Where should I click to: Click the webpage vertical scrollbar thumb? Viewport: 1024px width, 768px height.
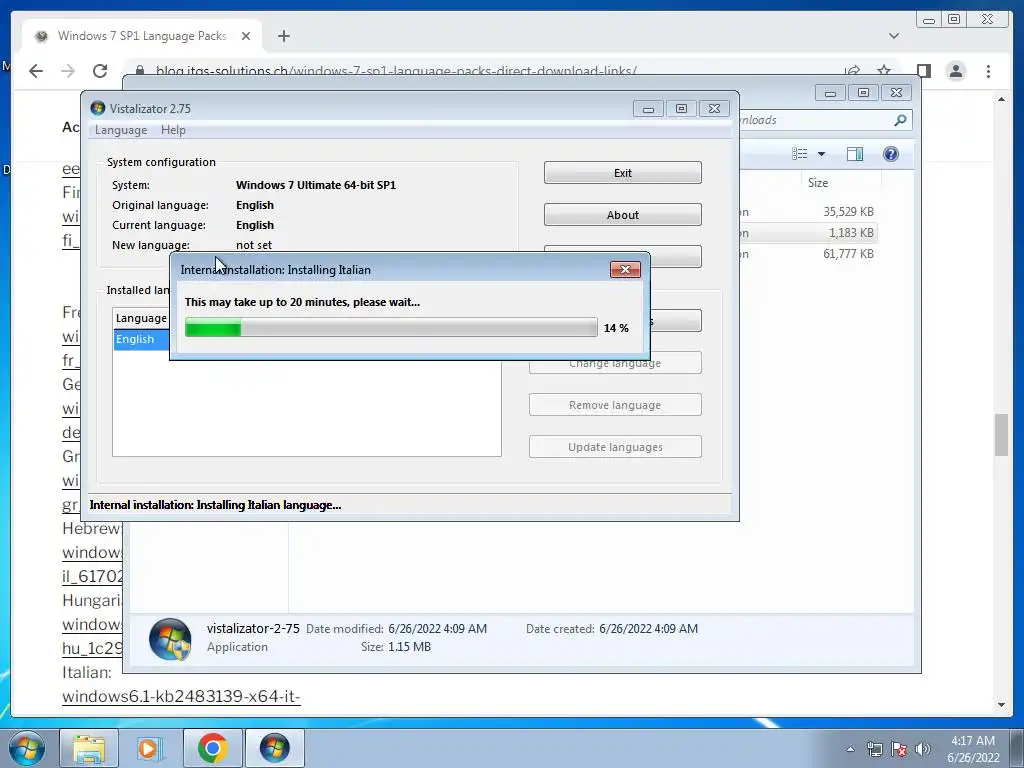[x=1001, y=434]
